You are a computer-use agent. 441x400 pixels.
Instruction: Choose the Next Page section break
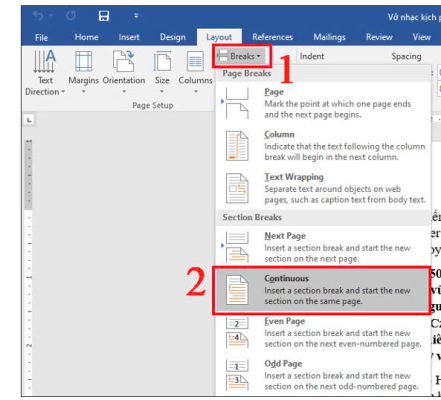323,247
